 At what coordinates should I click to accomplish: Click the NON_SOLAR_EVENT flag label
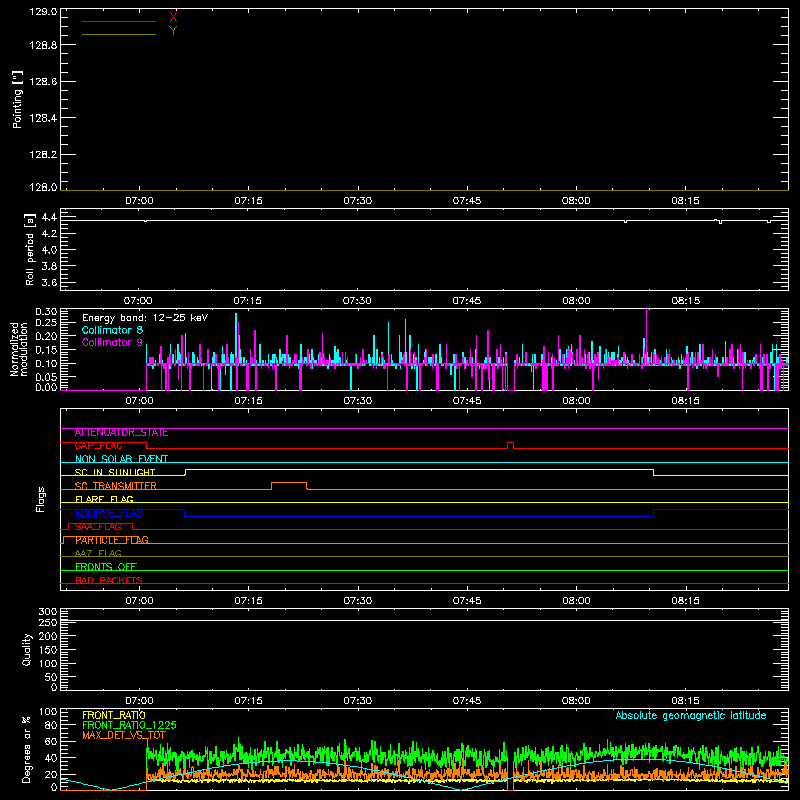click(121, 459)
